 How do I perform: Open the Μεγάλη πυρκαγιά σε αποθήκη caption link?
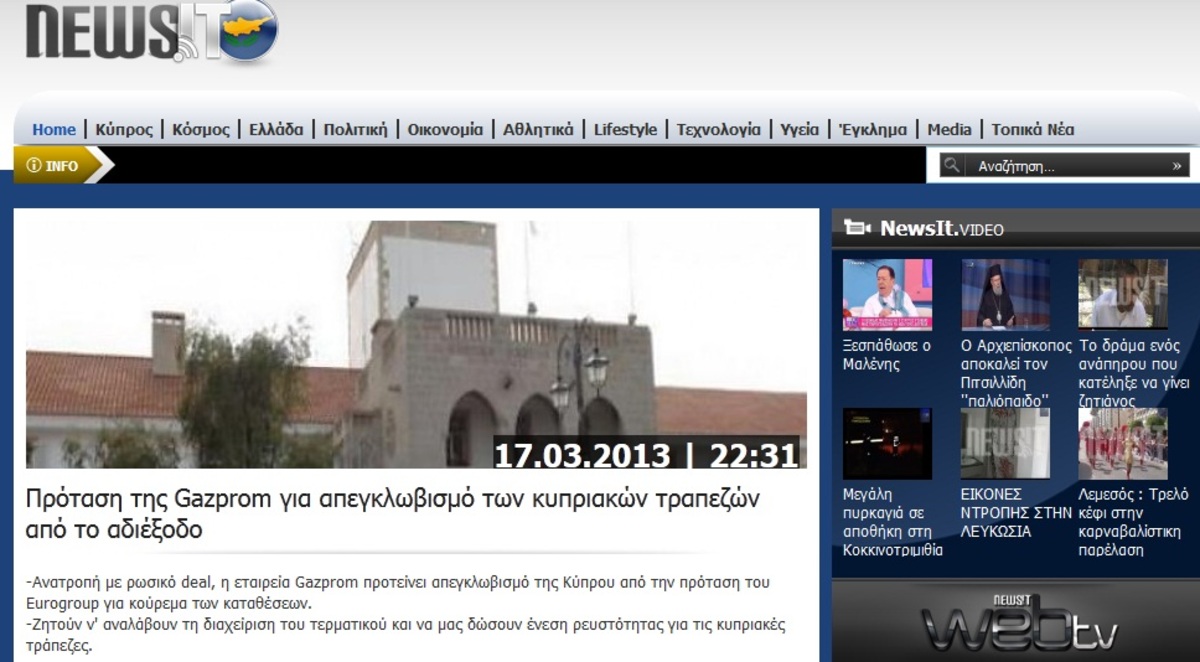(x=893, y=522)
